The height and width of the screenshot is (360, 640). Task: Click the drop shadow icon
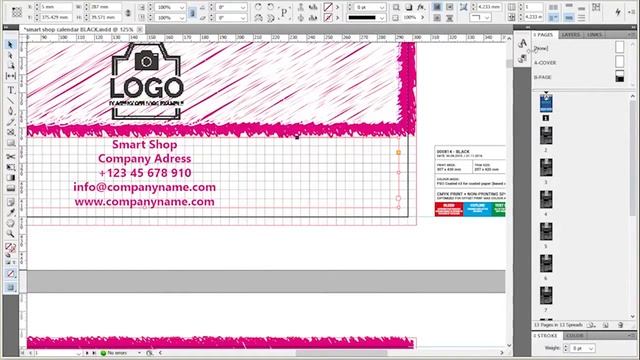(x=409, y=7)
